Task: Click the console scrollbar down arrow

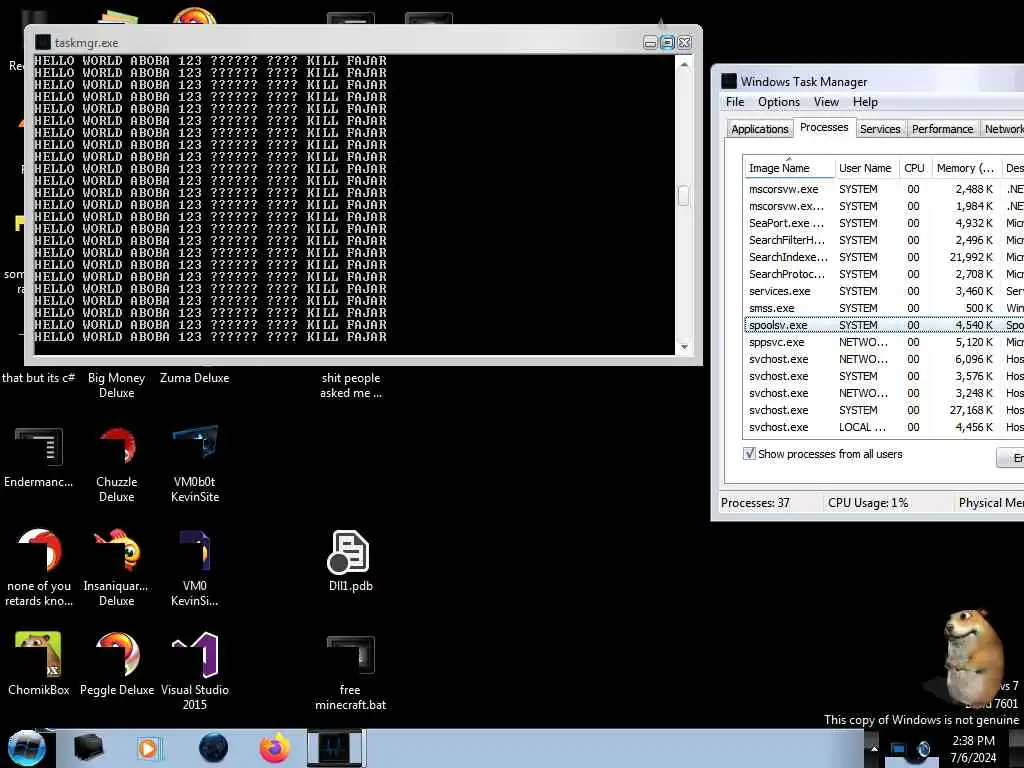Action: tap(684, 347)
